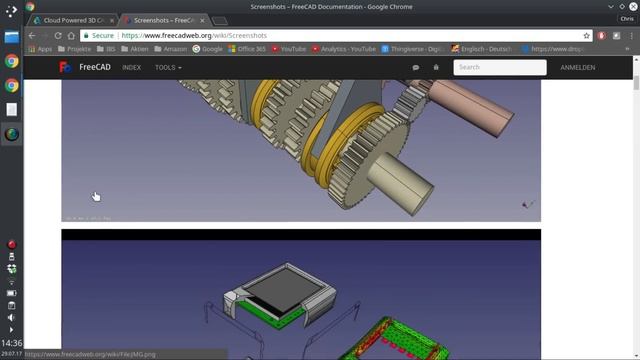
Task: Expand the TOOLS dropdown menu
Action: point(168,67)
